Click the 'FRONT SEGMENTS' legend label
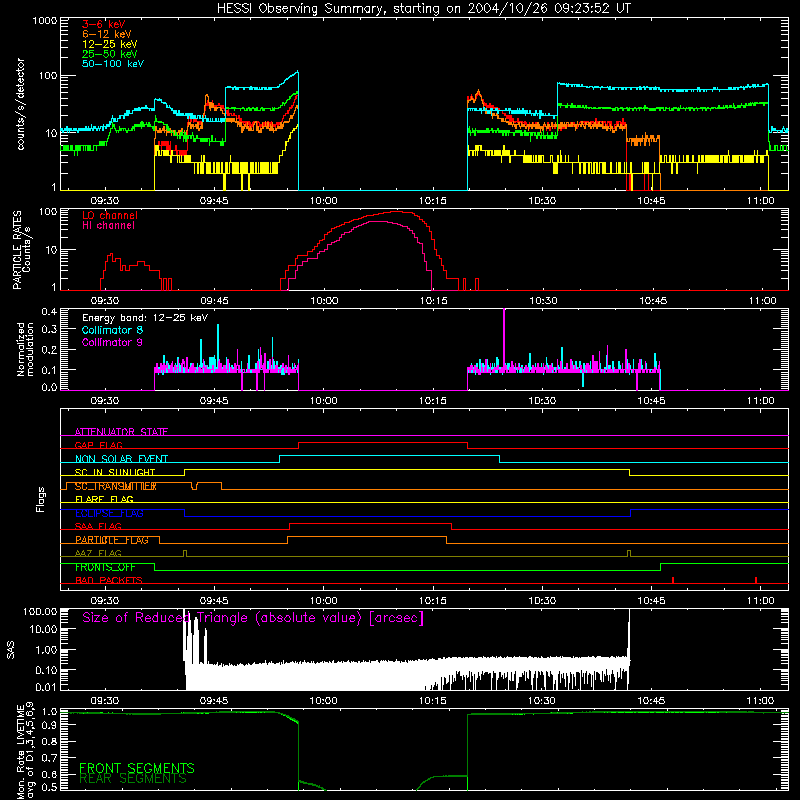 [x=137, y=768]
